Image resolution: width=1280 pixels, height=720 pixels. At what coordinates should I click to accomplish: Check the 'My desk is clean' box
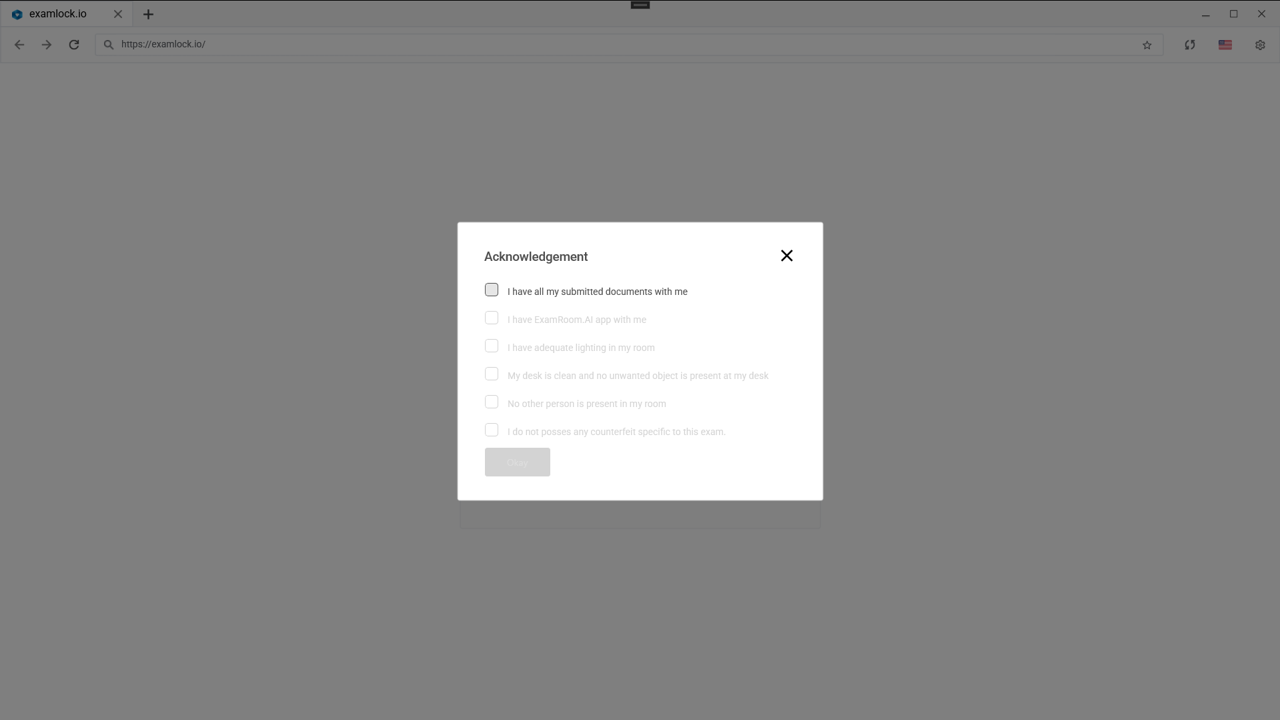[x=491, y=374]
